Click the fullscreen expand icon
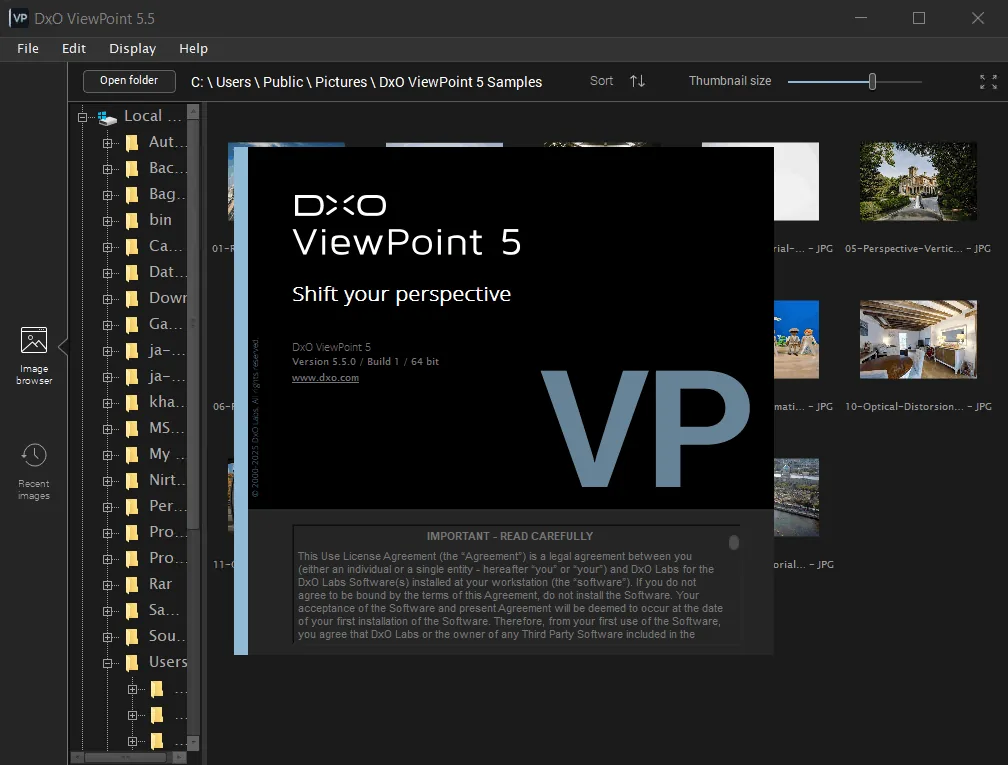Image resolution: width=1008 pixels, height=765 pixels. pos(988,82)
